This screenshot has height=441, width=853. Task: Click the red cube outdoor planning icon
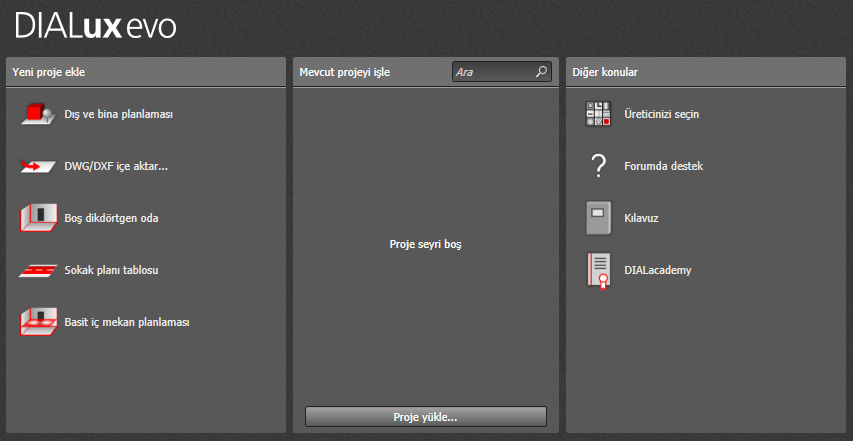39,114
